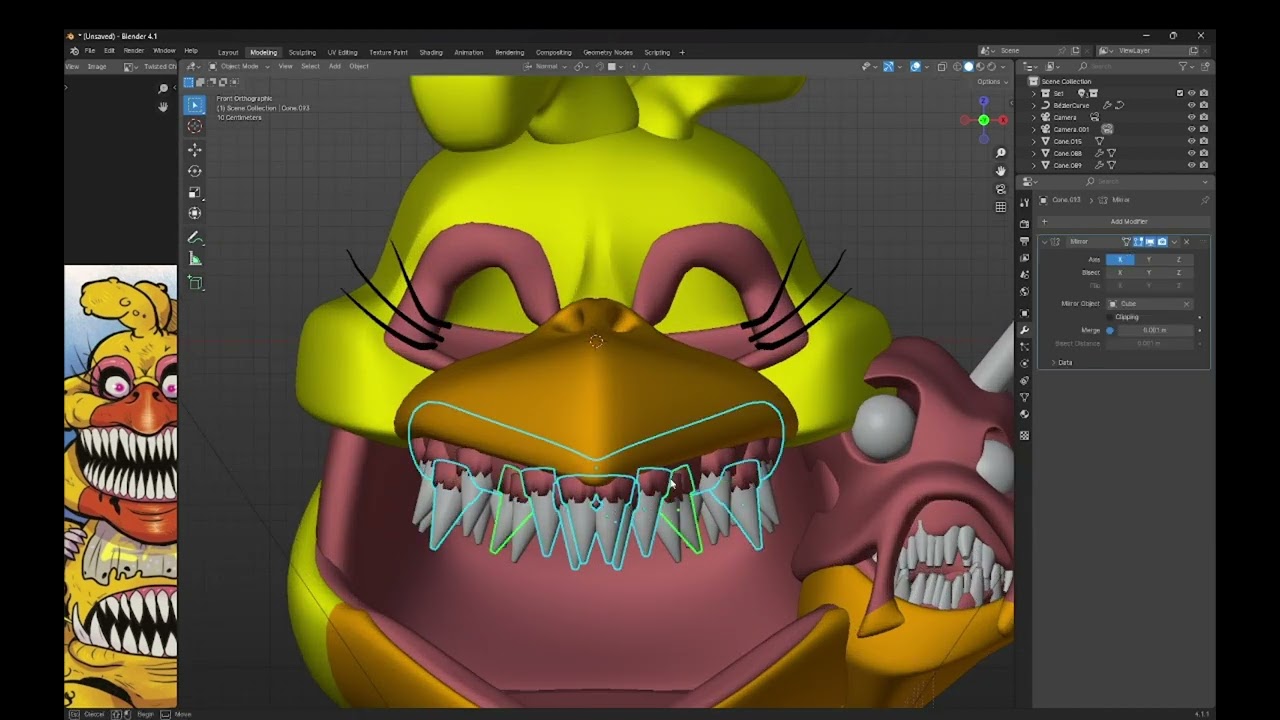1280x720 pixels.
Task: Open the Render menu
Action: [134, 51]
